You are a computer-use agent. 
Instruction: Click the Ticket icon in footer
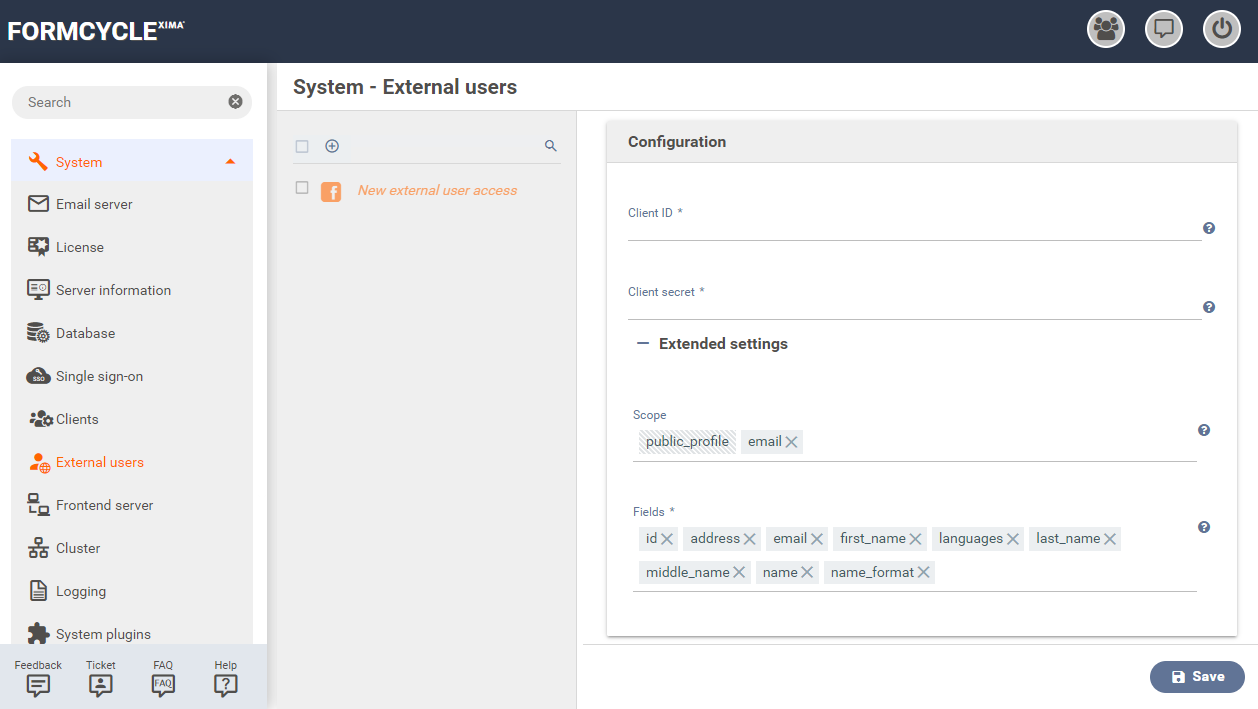100,685
